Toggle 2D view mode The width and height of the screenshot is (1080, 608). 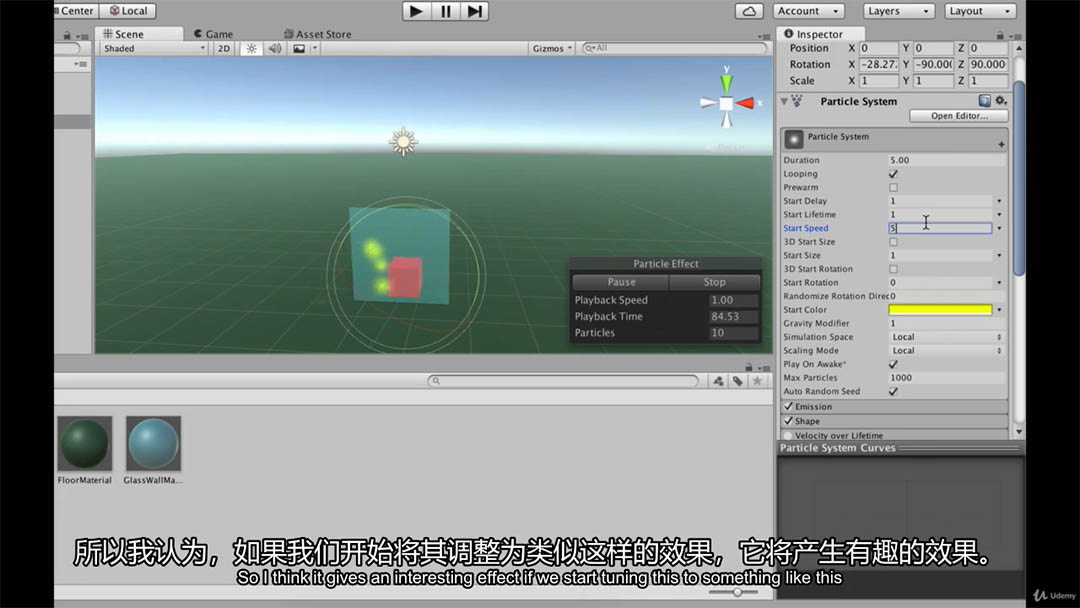(x=224, y=48)
